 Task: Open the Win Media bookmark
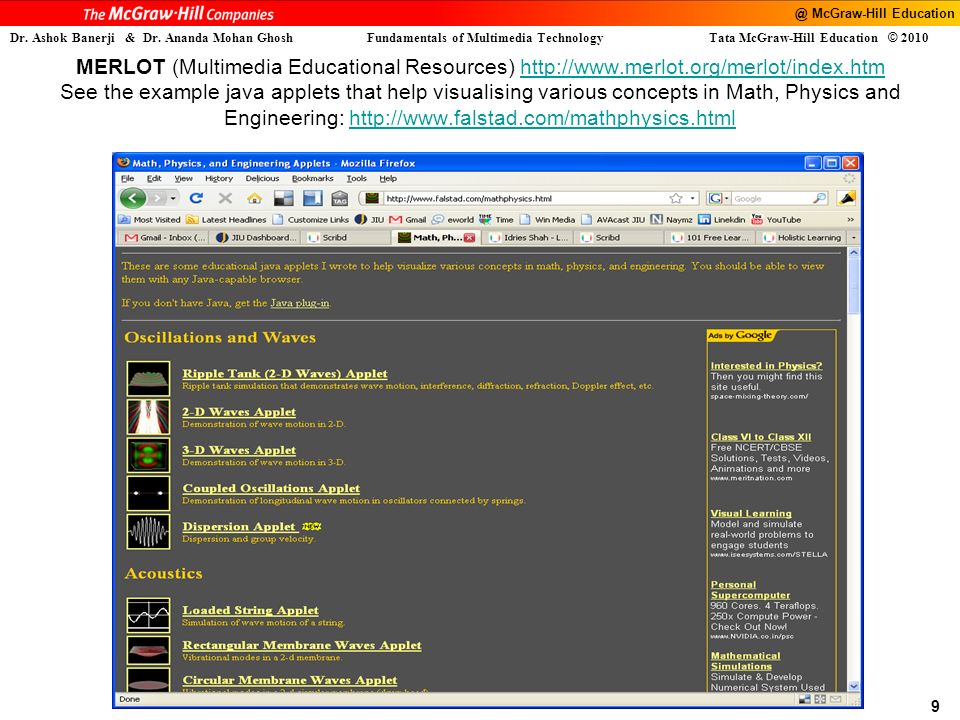[x=548, y=219]
